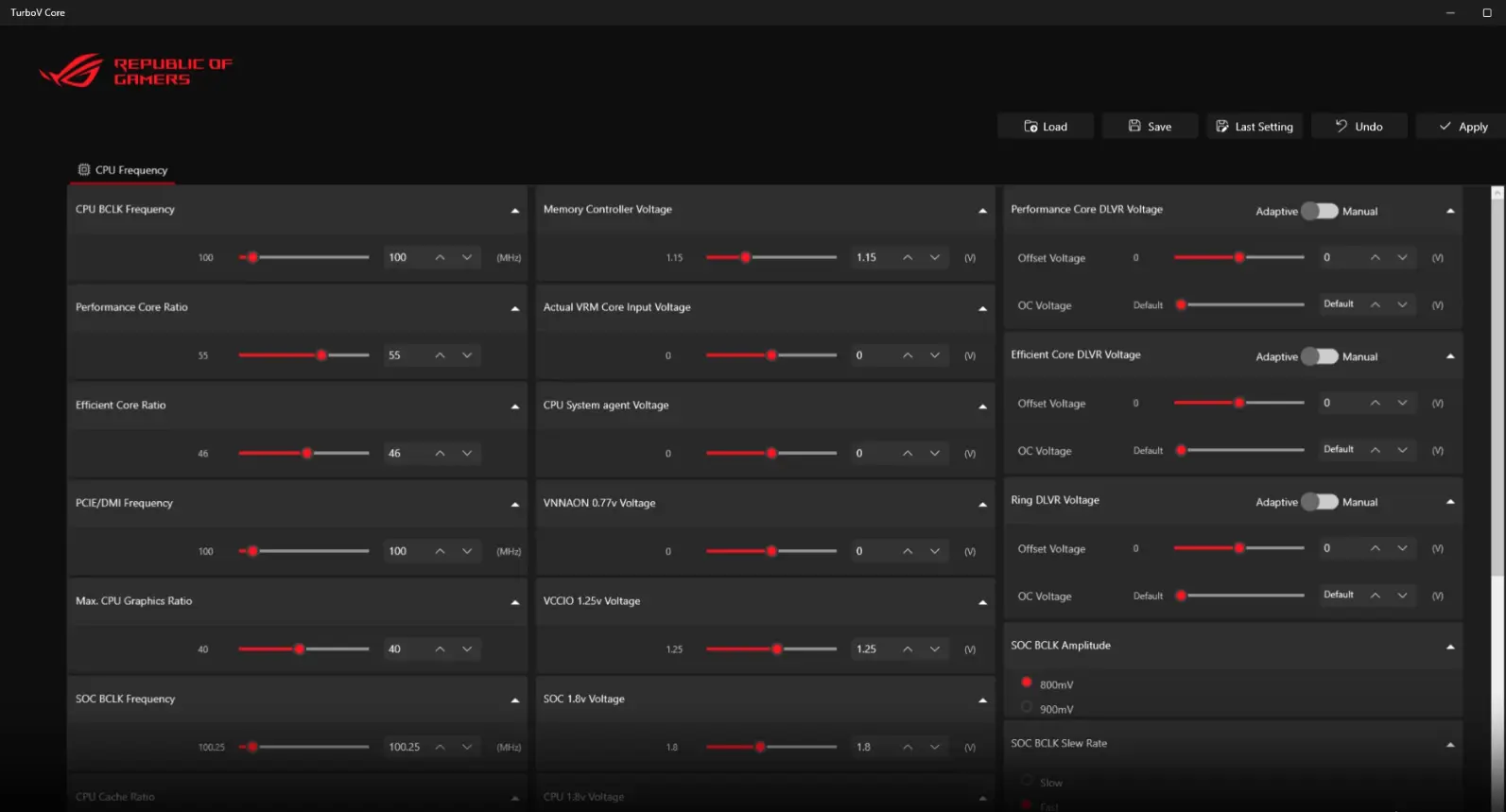Screen dimensions: 1506x812
Task: Click the Efficient Core Ratio slider handle
Action: (x=307, y=454)
